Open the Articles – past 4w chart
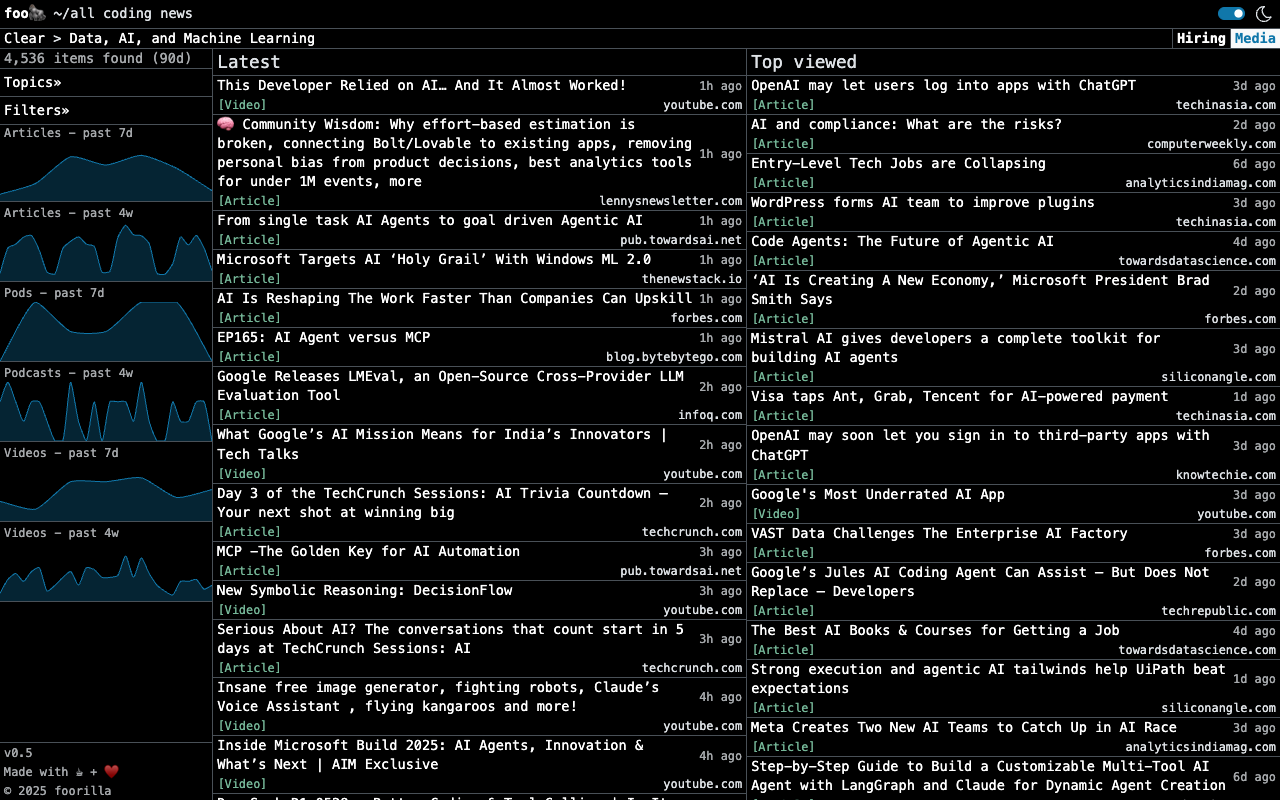Image resolution: width=1280 pixels, height=800 pixels. pos(106,244)
